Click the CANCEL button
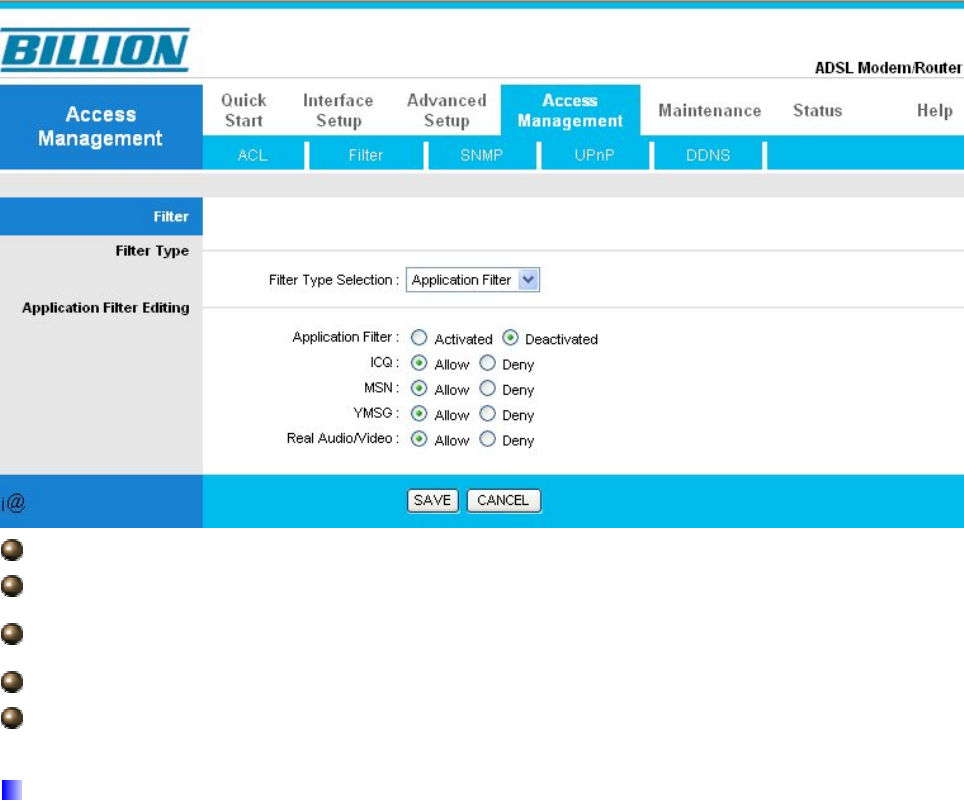 (504, 501)
